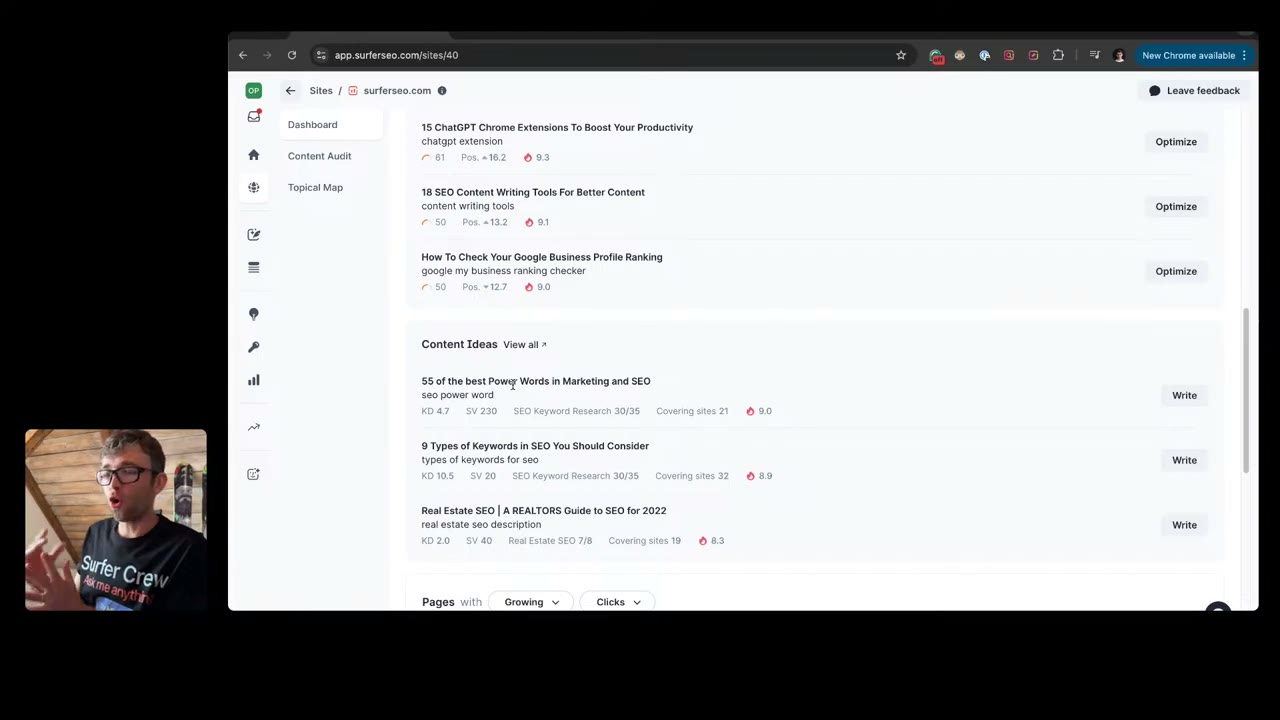Open the lightbulb icon in sidebar
This screenshot has width=1280, height=720.
(x=254, y=314)
